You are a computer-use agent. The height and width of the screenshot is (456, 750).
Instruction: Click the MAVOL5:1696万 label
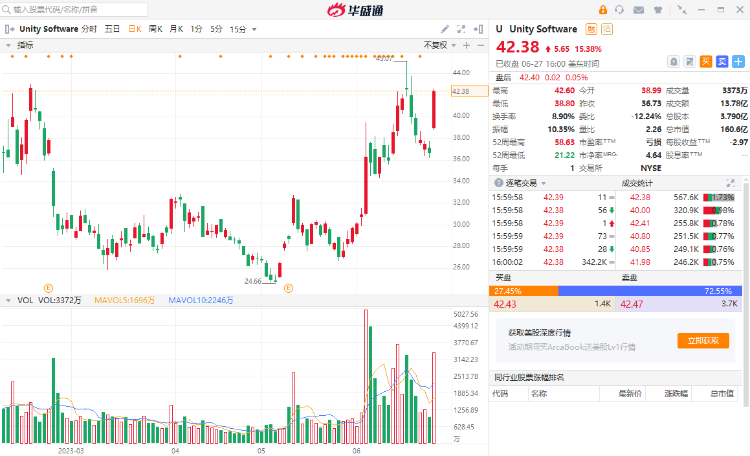point(124,300)
